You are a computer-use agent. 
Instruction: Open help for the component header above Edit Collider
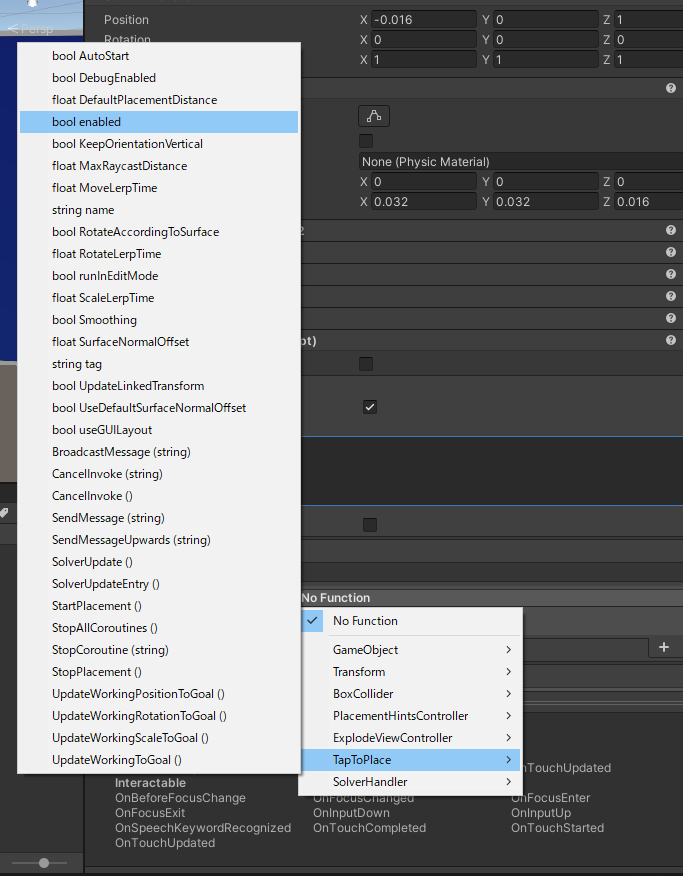[x=671, y=88]
